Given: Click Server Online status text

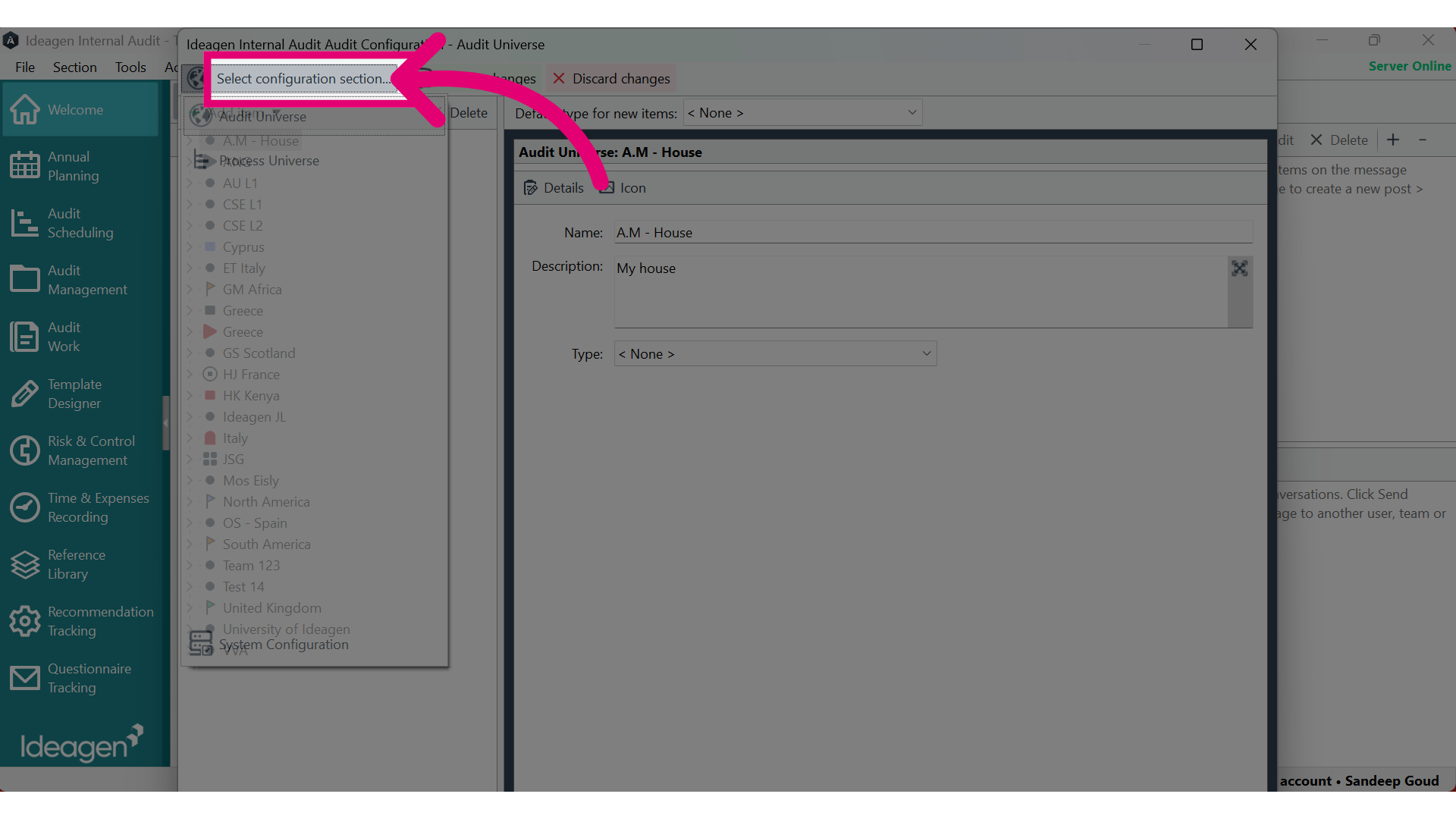Looking at the screenshot, I should pyautogui.click(x=1410, y=66).
